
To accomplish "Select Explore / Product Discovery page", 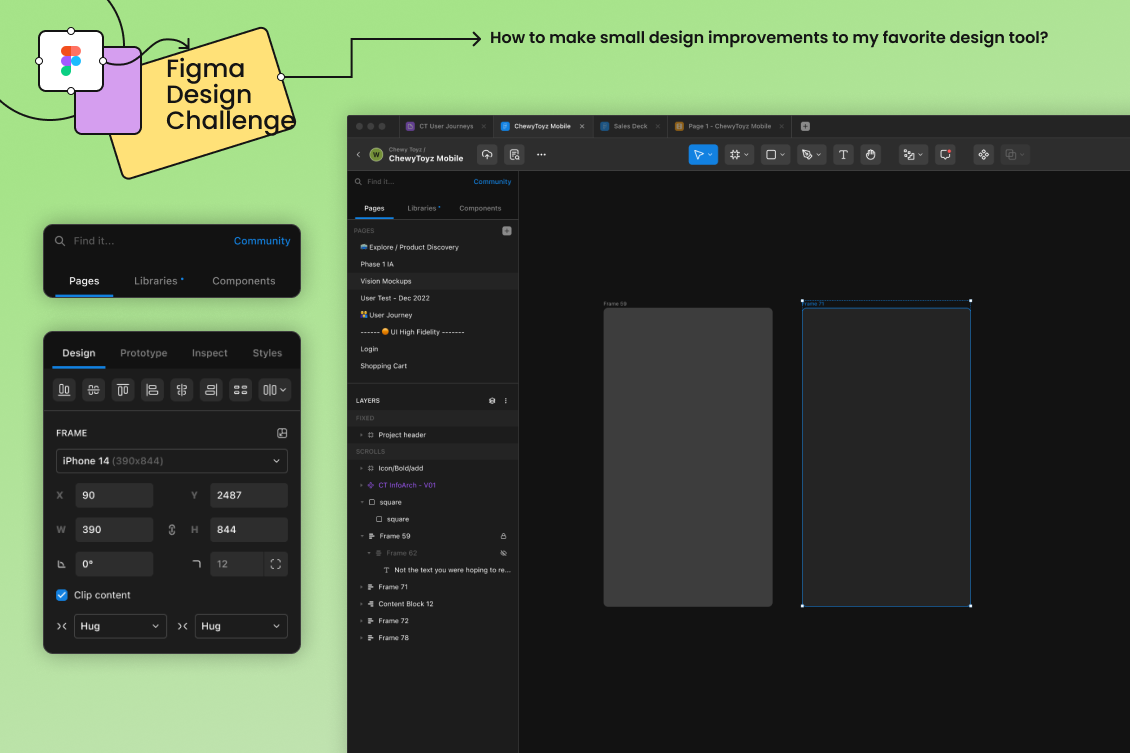I will [432, 247].
